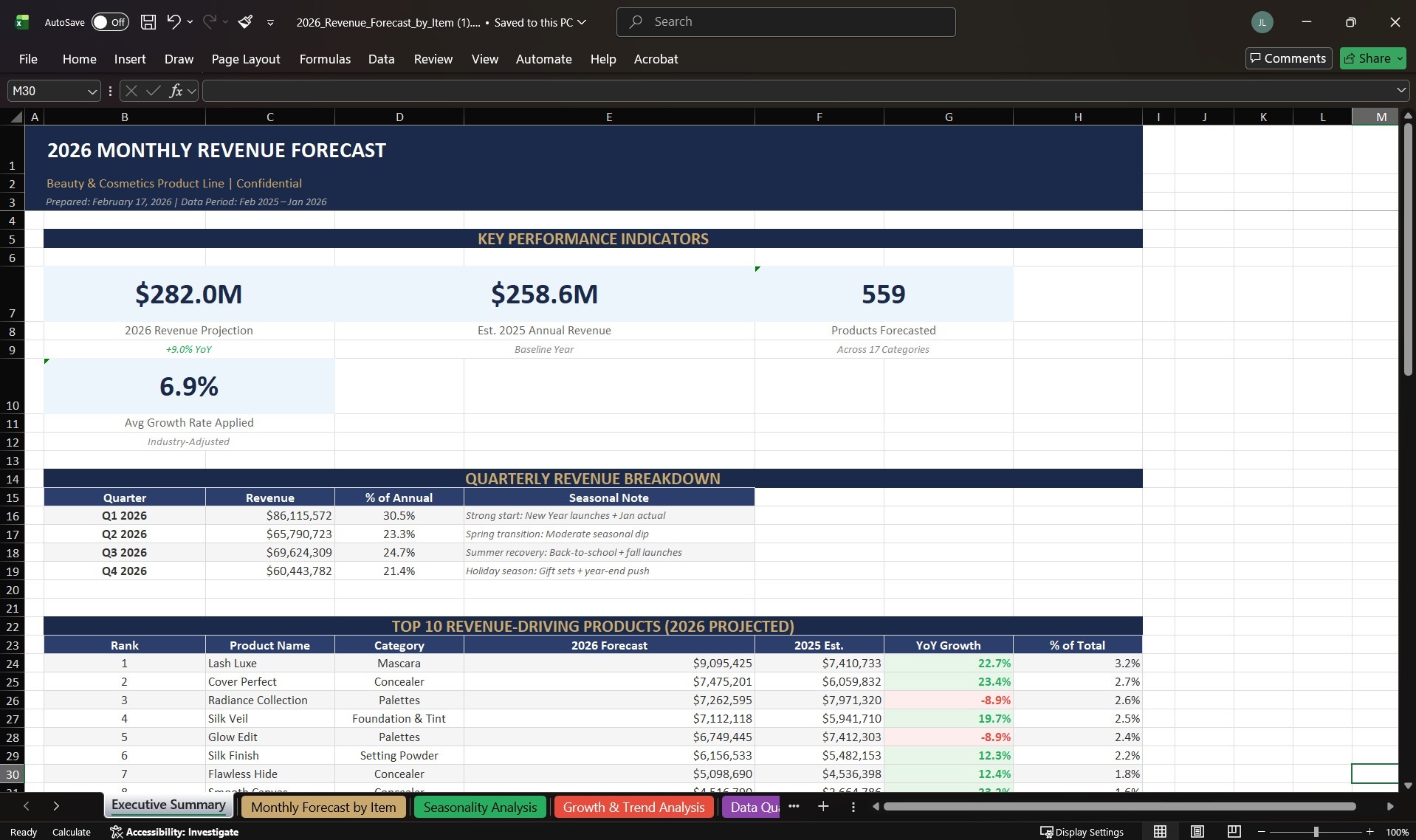Click the Comments button
The image size is (1416, 840).
[x=1288, y=58]
